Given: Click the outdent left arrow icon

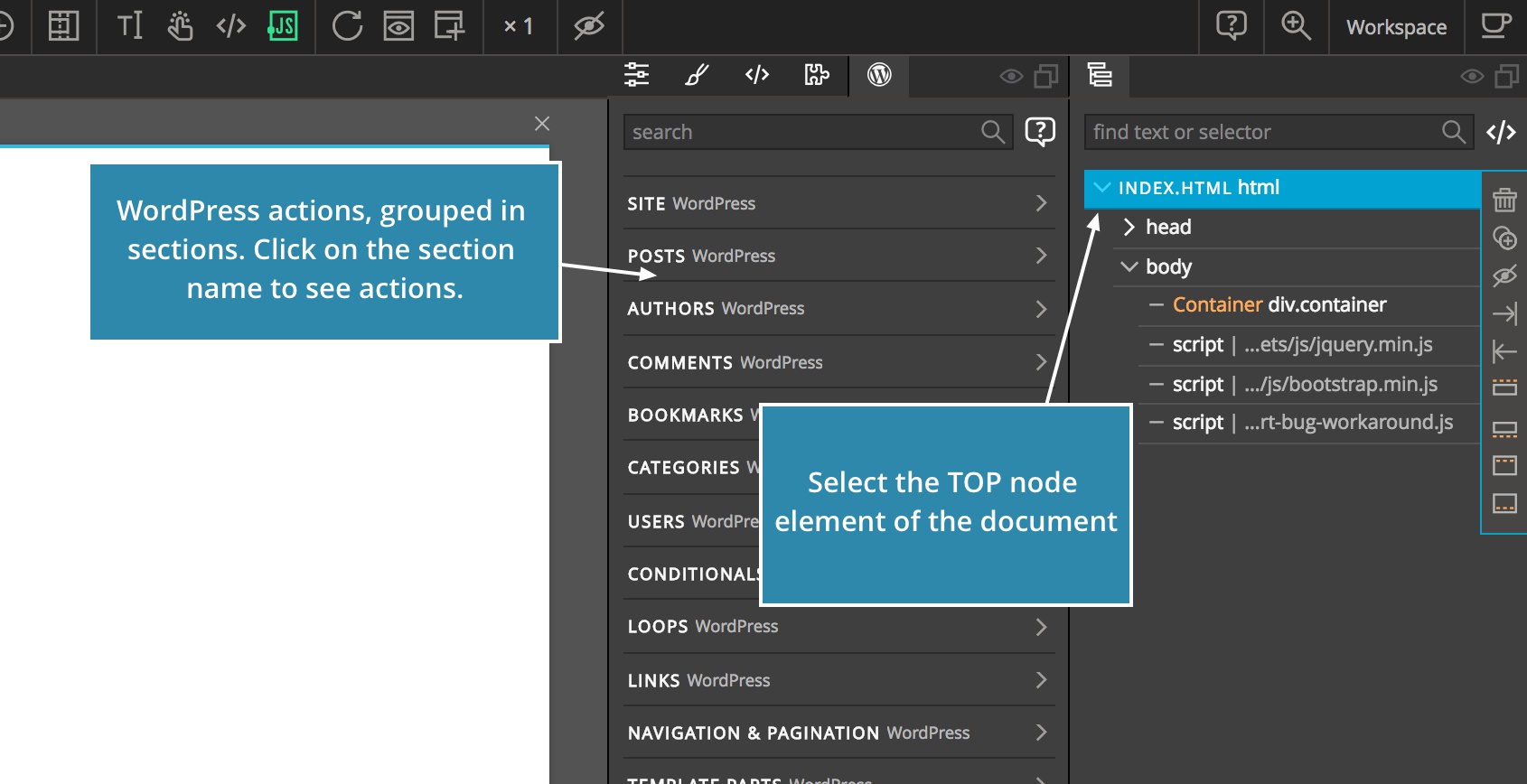Looking at the screenshot, I should click(x=1504, y=351).
